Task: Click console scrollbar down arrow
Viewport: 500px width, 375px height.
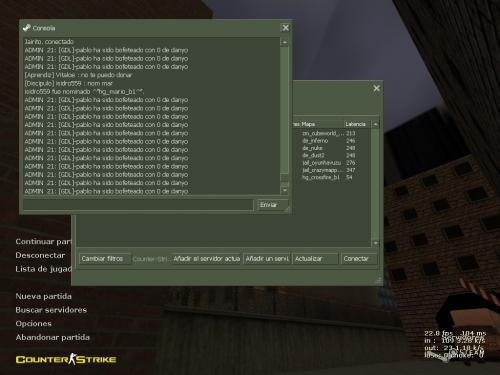Action: [285, 190]
